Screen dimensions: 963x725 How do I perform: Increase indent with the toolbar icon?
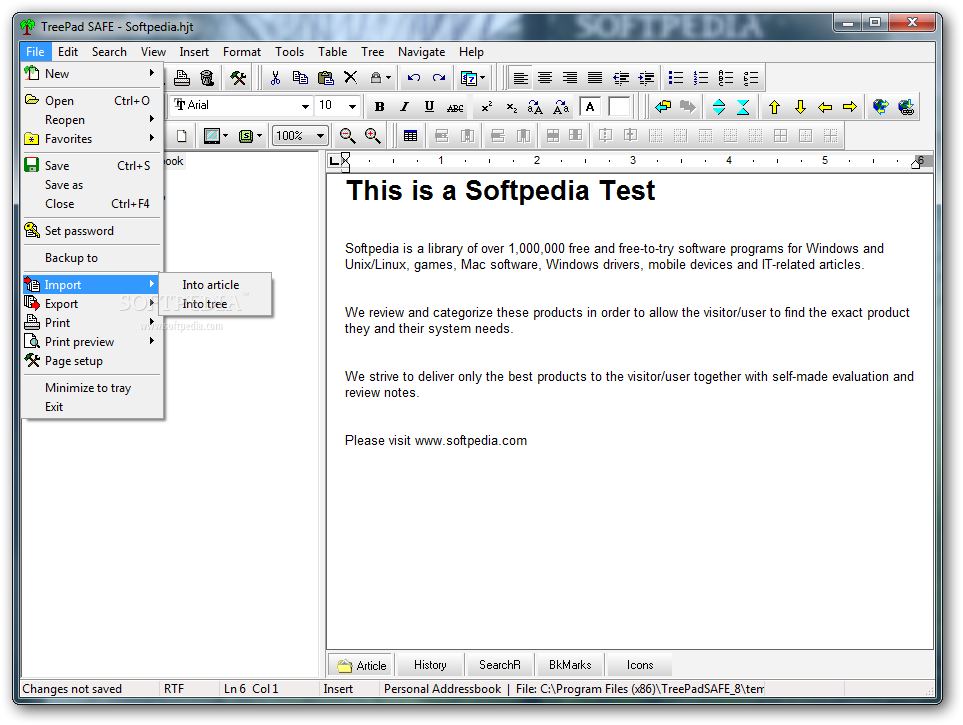(646, 78)
